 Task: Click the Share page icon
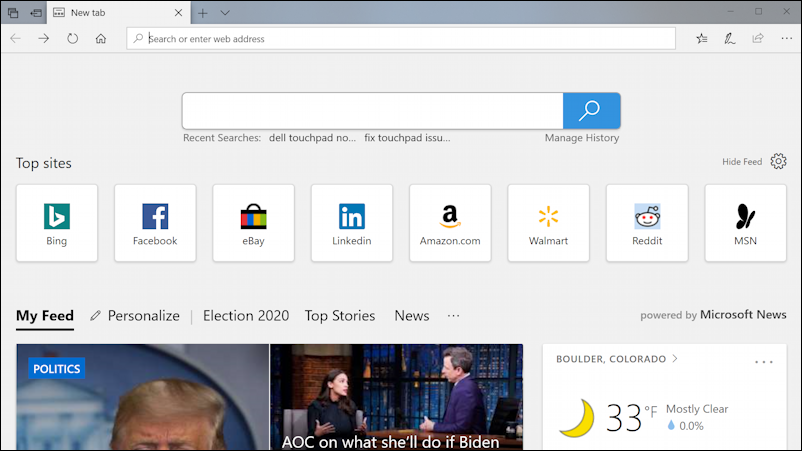tap(758, 38)
